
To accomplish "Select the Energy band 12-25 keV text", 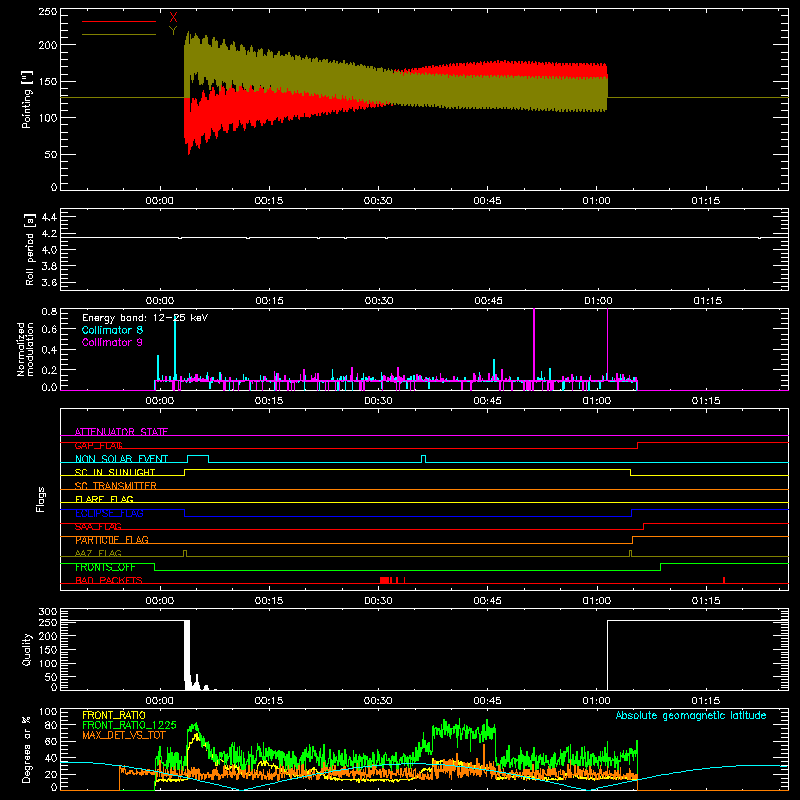I will point(145,318).
